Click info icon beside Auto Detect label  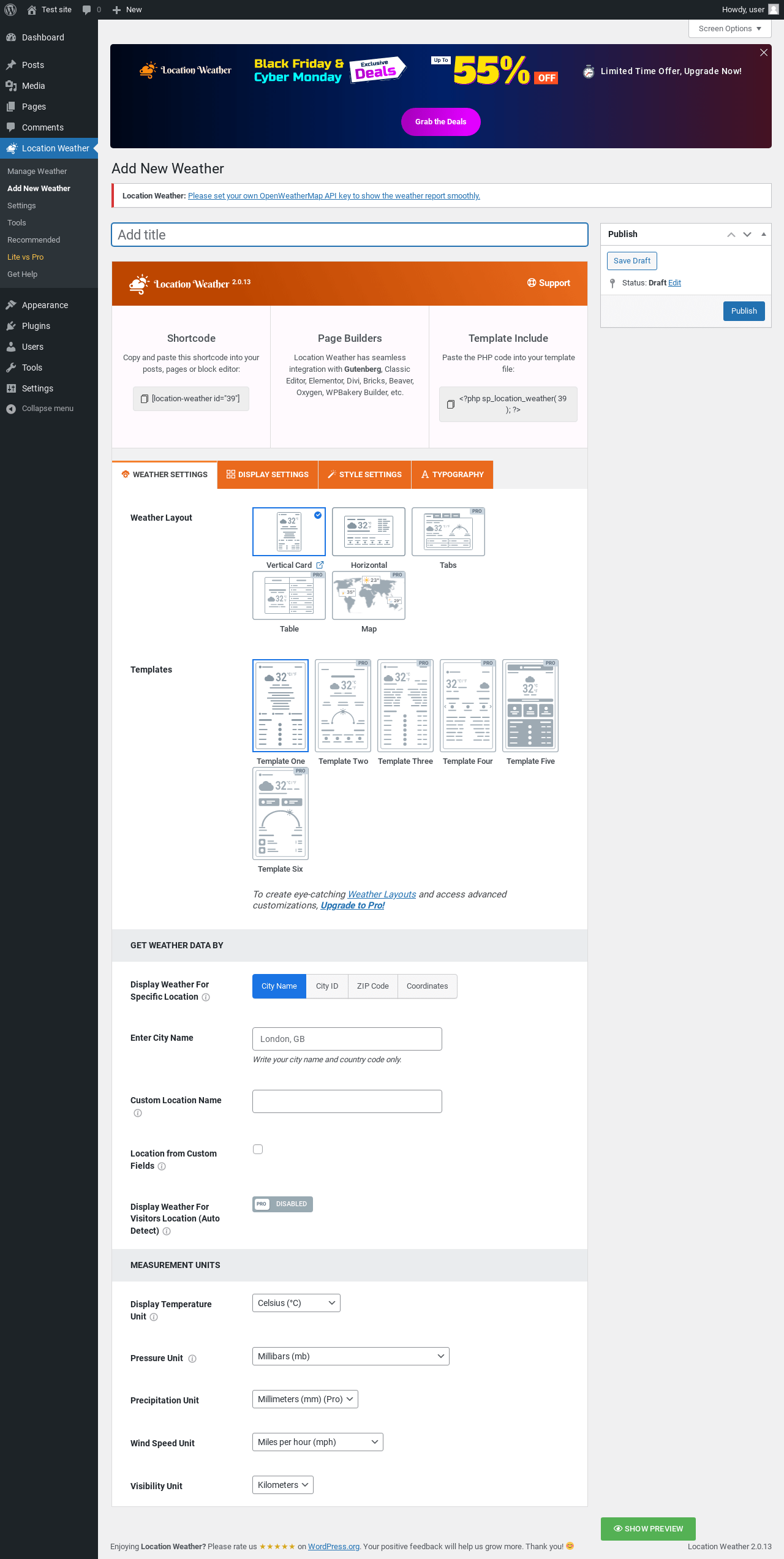167,1231
